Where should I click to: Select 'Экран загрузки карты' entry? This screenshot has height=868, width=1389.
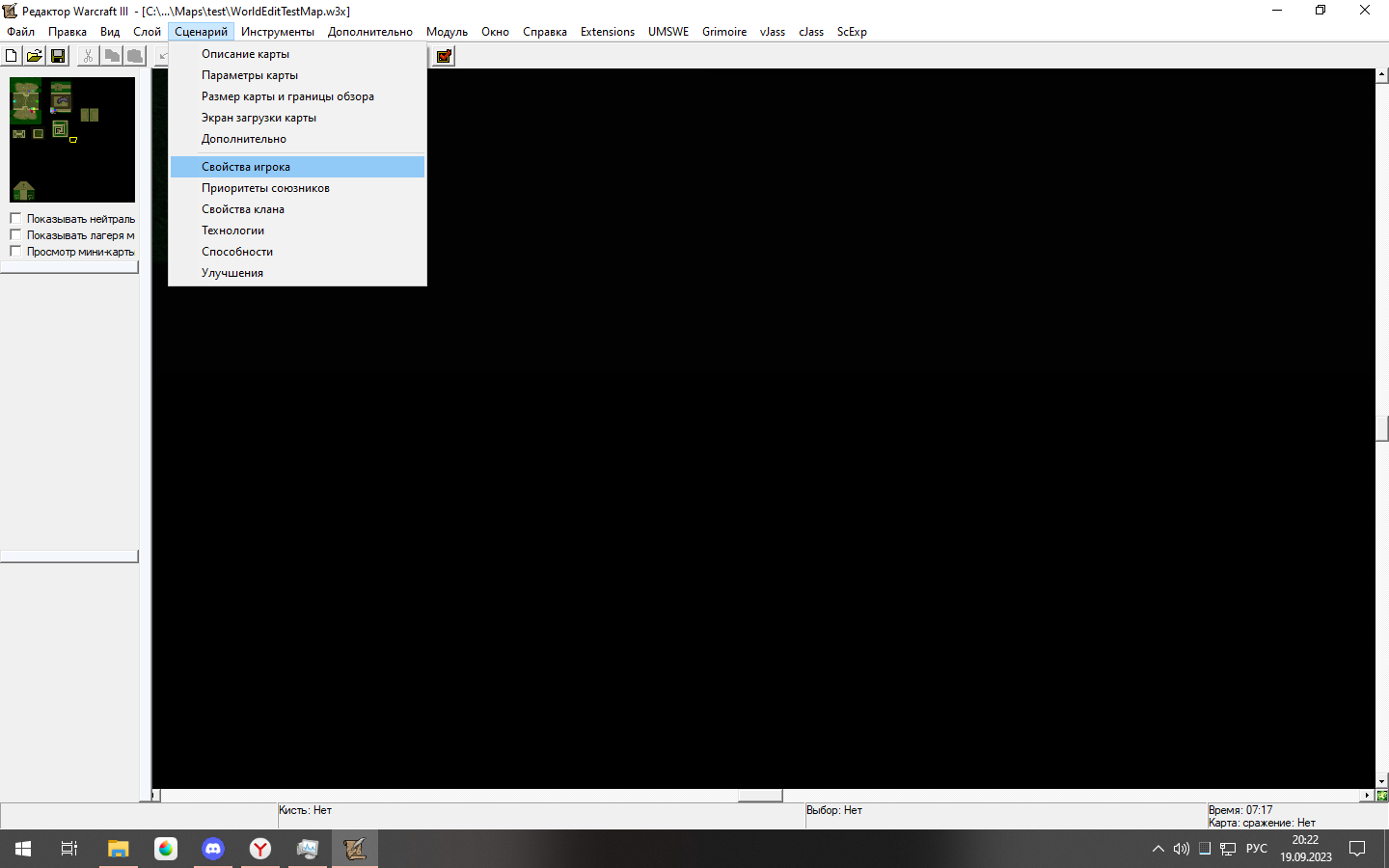[x=297, y=118]
